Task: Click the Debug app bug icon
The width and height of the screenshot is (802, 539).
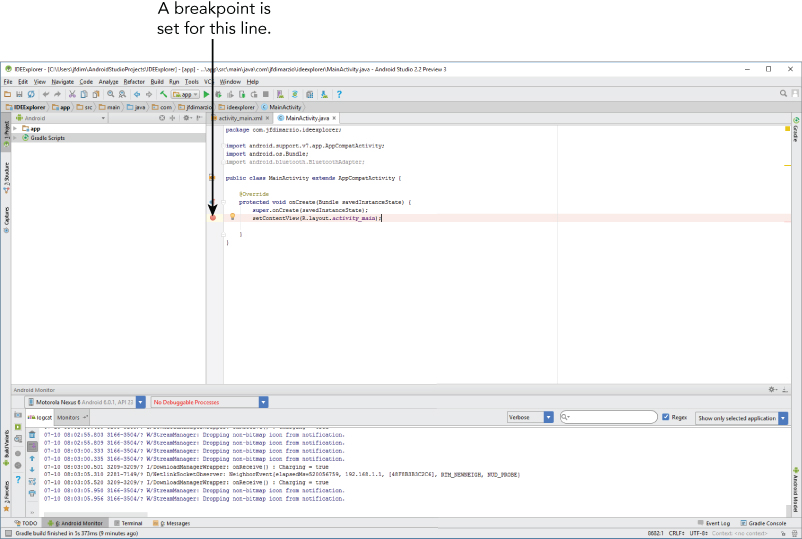Action: point(218,94)
